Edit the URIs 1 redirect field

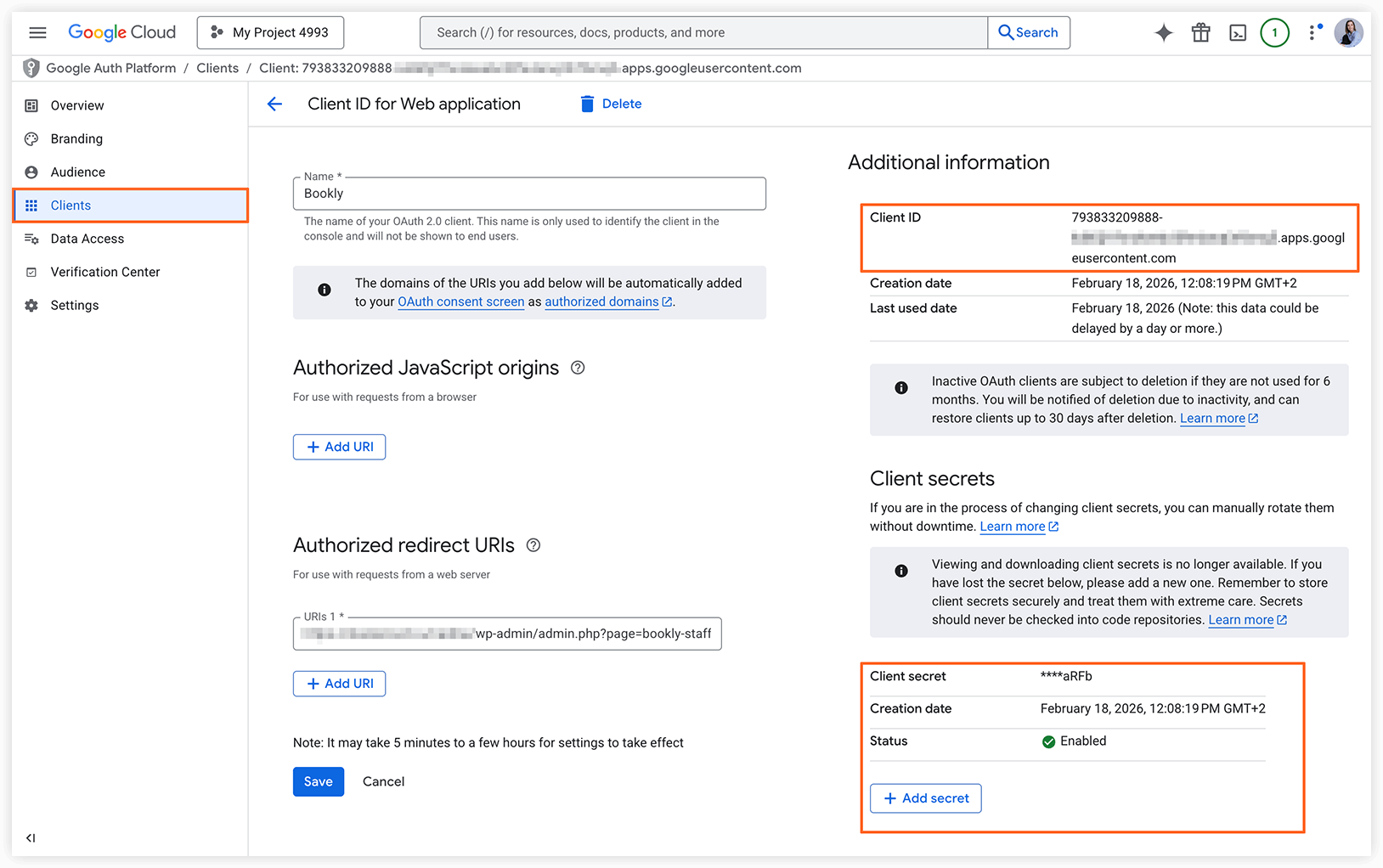[507, 634]
